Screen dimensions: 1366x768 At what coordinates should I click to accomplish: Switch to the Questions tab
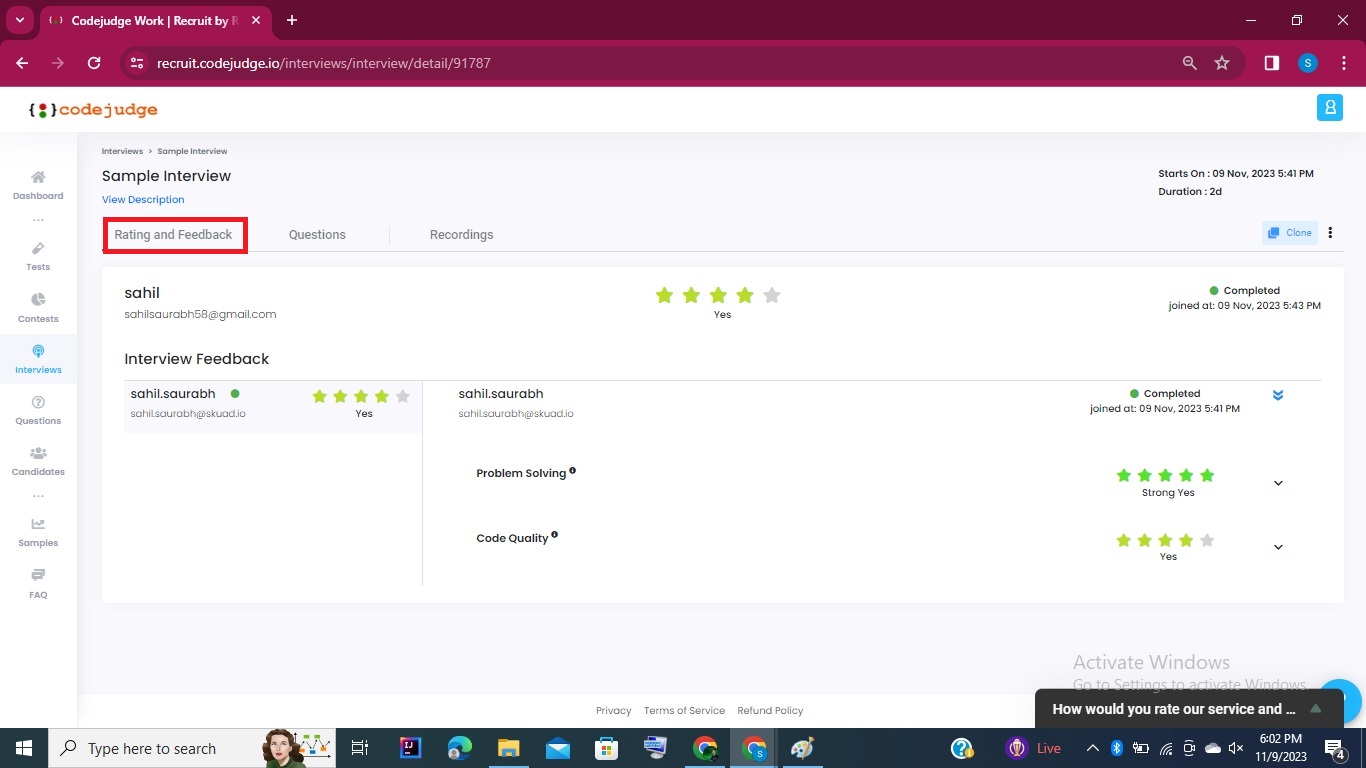point(317,235)
